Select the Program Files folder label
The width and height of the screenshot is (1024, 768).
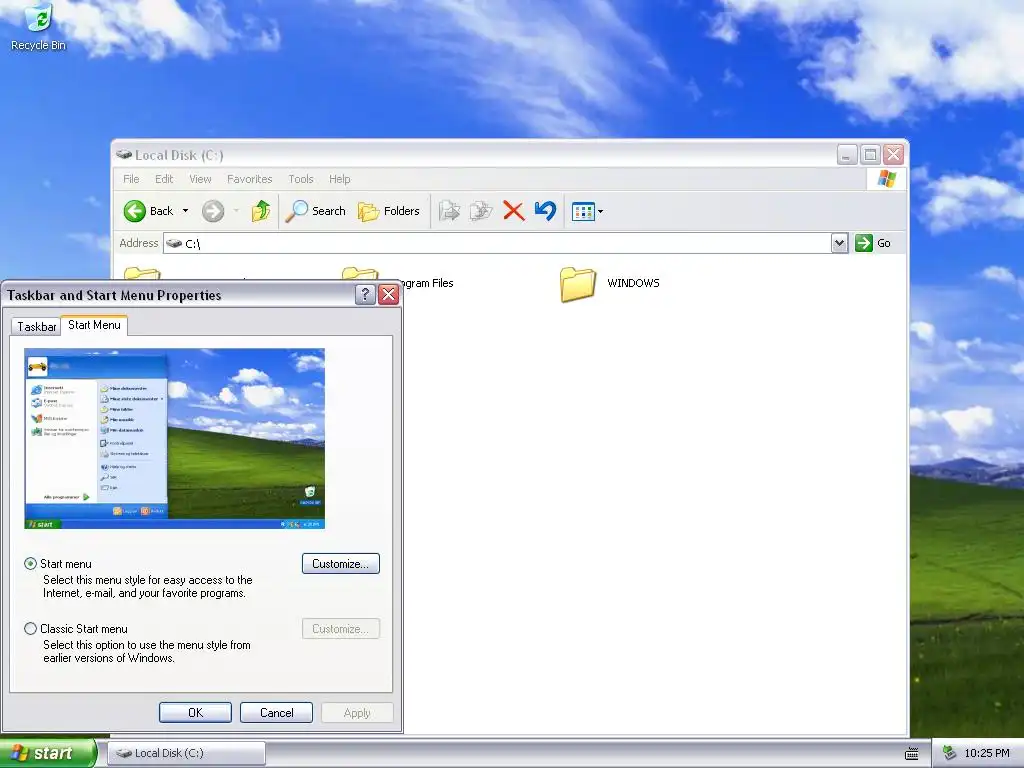428,283
